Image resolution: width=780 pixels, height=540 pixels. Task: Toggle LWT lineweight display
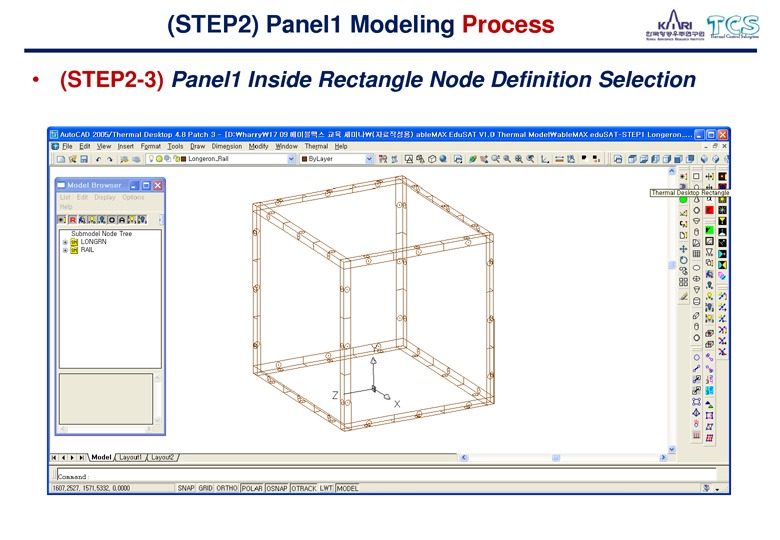click(x=326, y=488)
